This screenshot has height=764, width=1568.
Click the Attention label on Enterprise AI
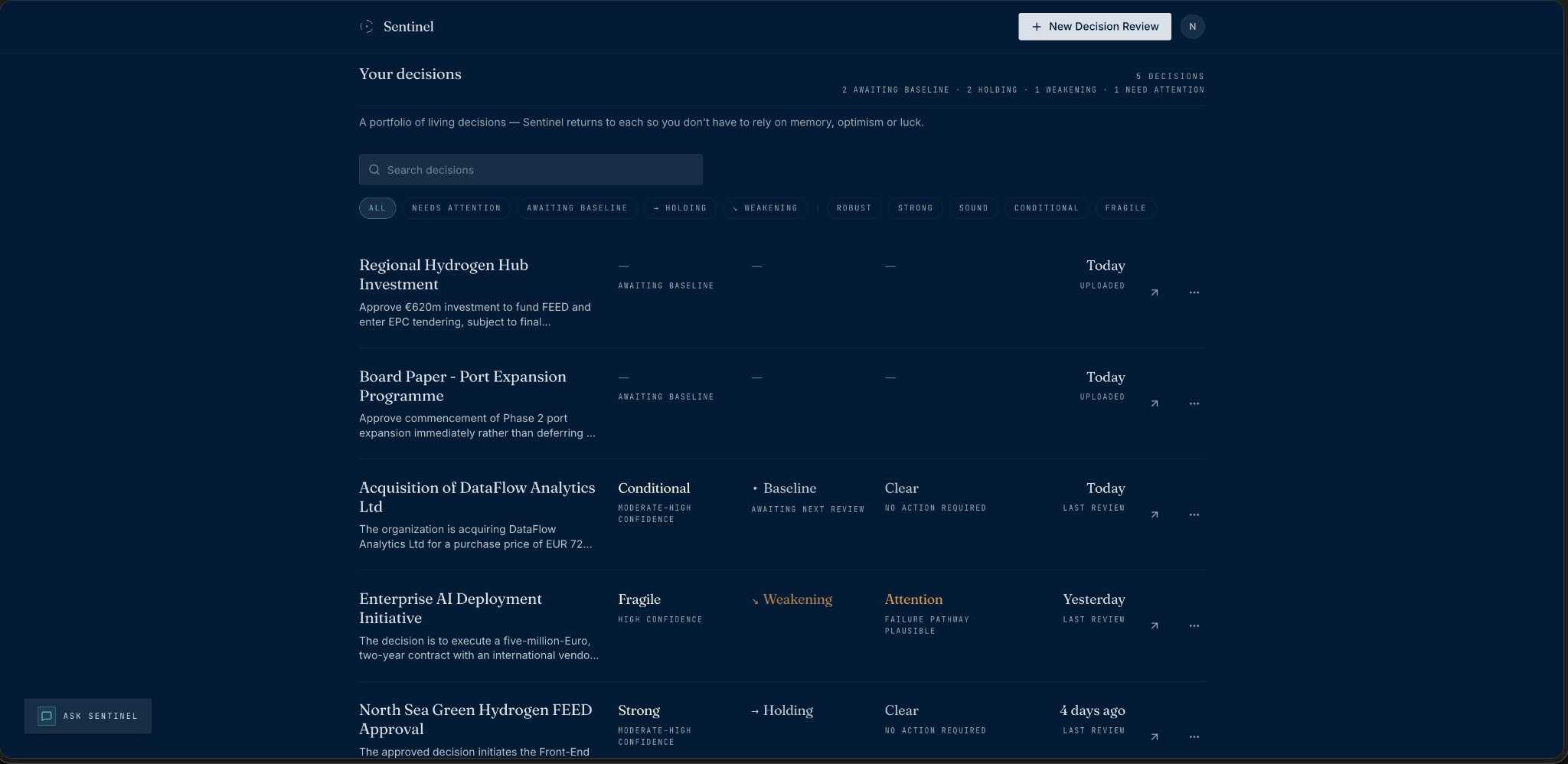[913, 599]
